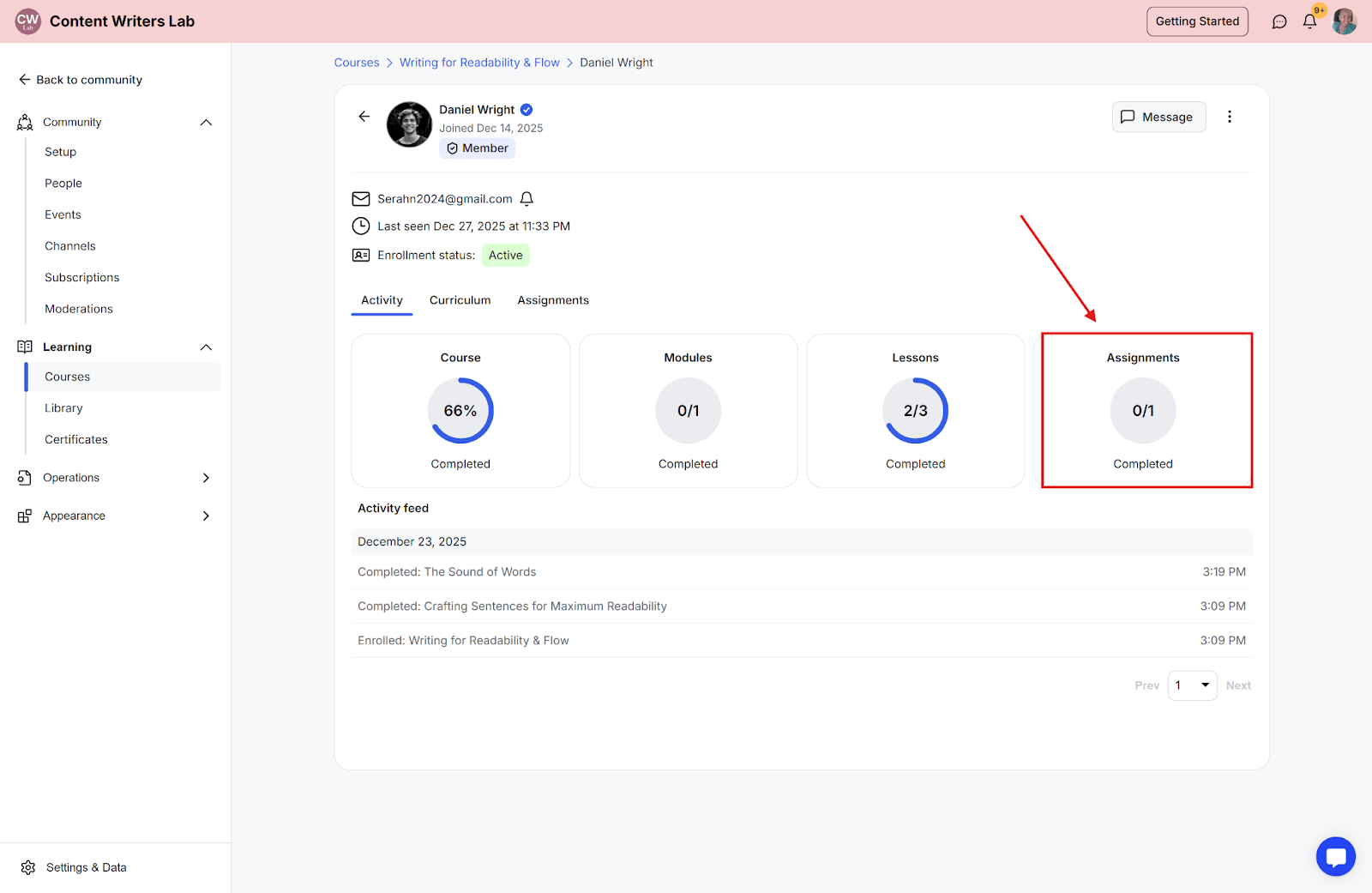Open the chat messages icon in header

click(1279, 21)
